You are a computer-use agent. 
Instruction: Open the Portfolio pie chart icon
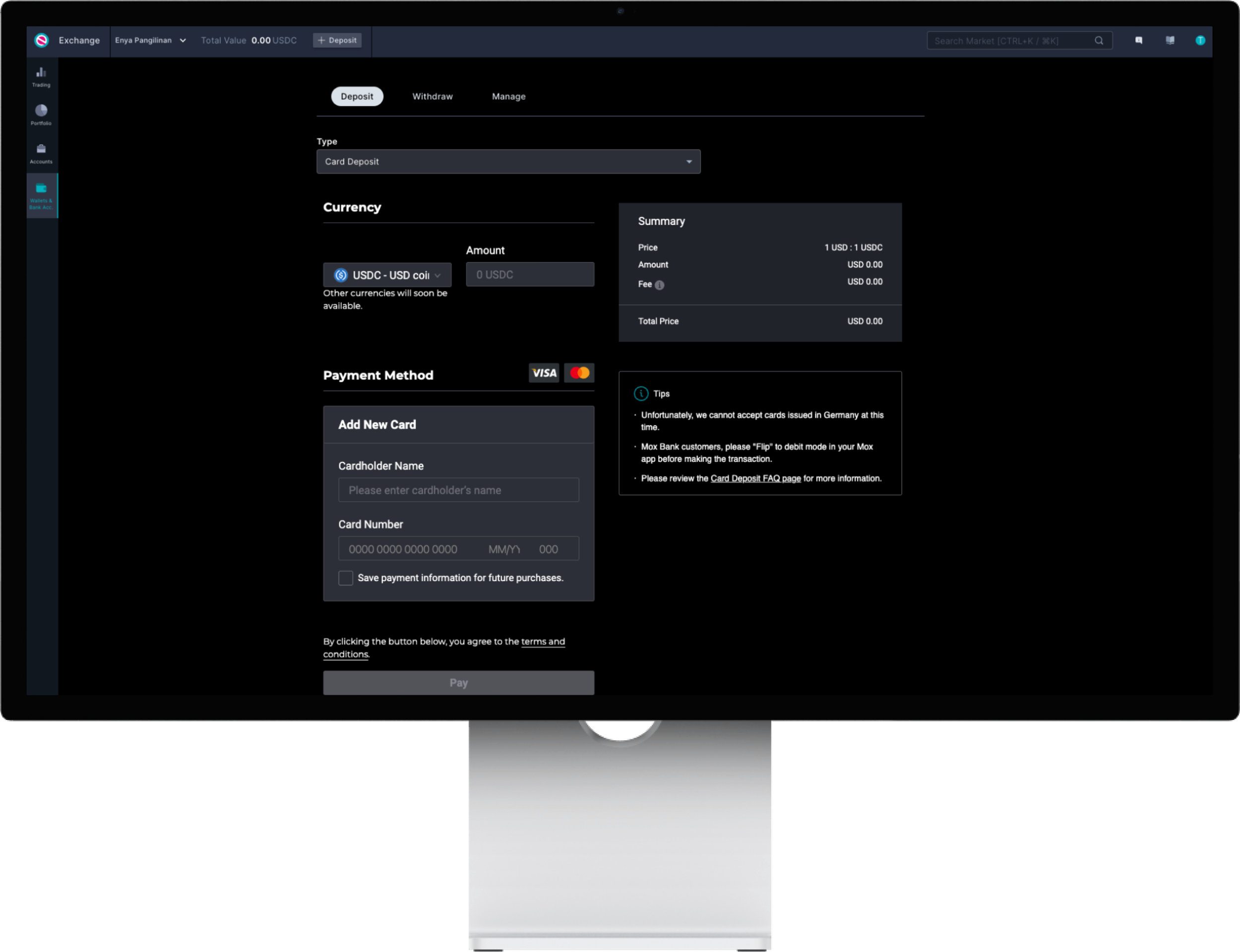pos(41,114)
